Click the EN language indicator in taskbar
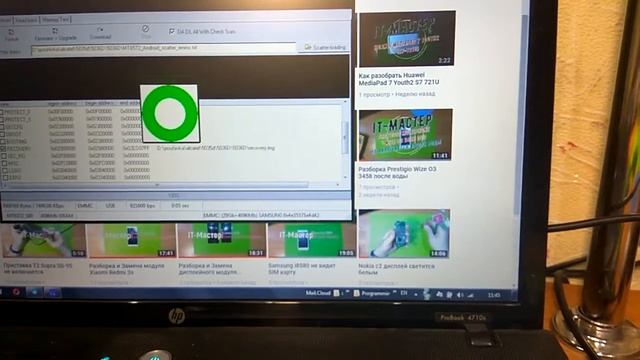Viewport: 640px width, 360px height. [x=404, y=293]
